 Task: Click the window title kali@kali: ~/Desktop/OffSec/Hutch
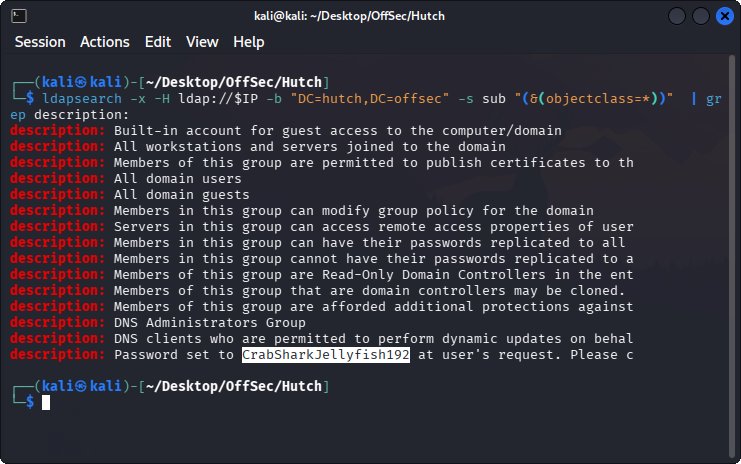[349, 16]
